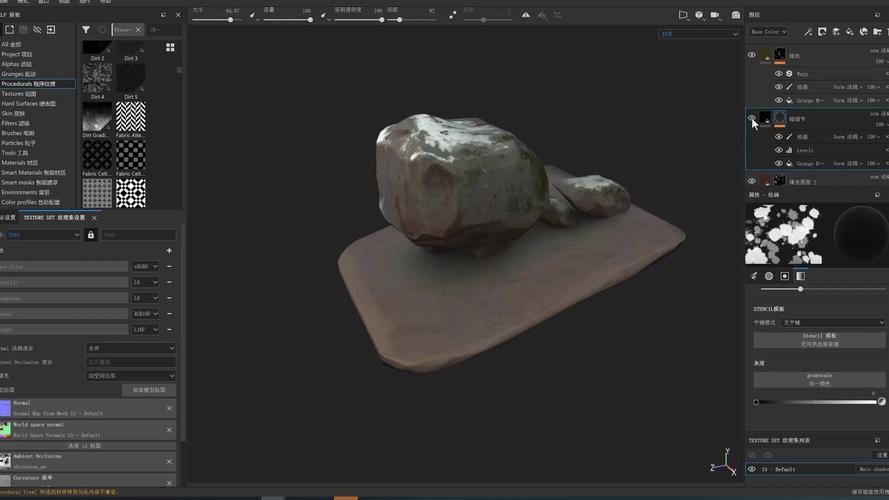Open the texture size dropdown
Screen dimensions: 889x500
tap(43, 235)
